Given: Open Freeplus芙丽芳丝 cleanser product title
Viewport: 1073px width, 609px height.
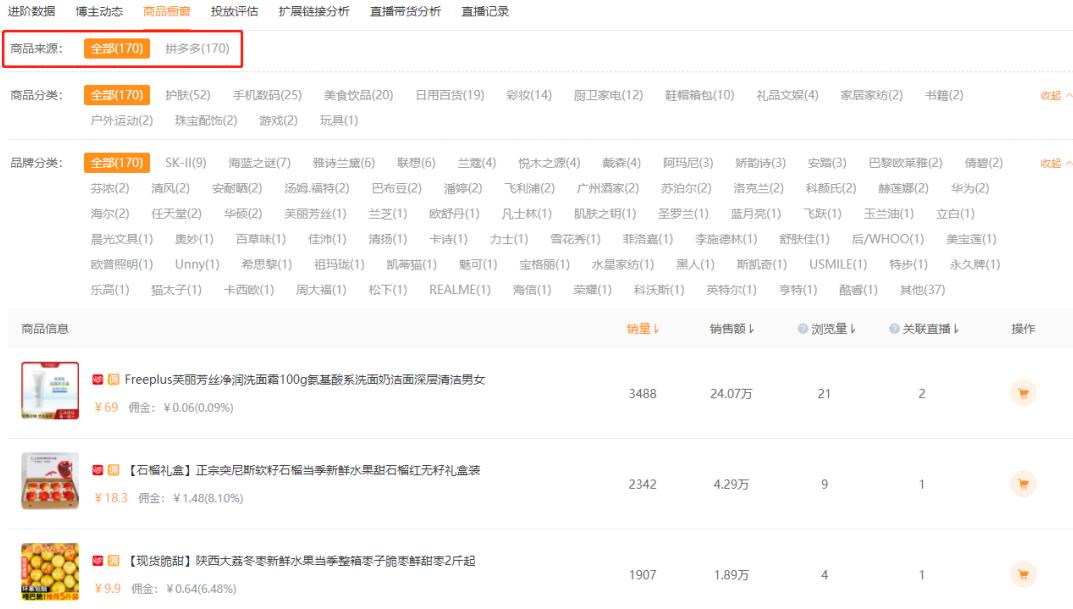Looking at the screenshot, I should [305, 379].
